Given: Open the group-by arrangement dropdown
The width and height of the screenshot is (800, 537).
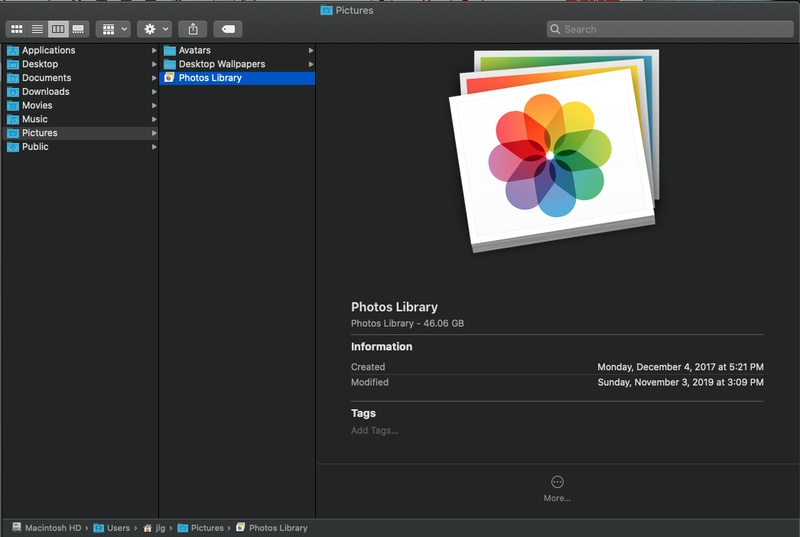Looking at the screenshot, I should [x=113, y=29].
